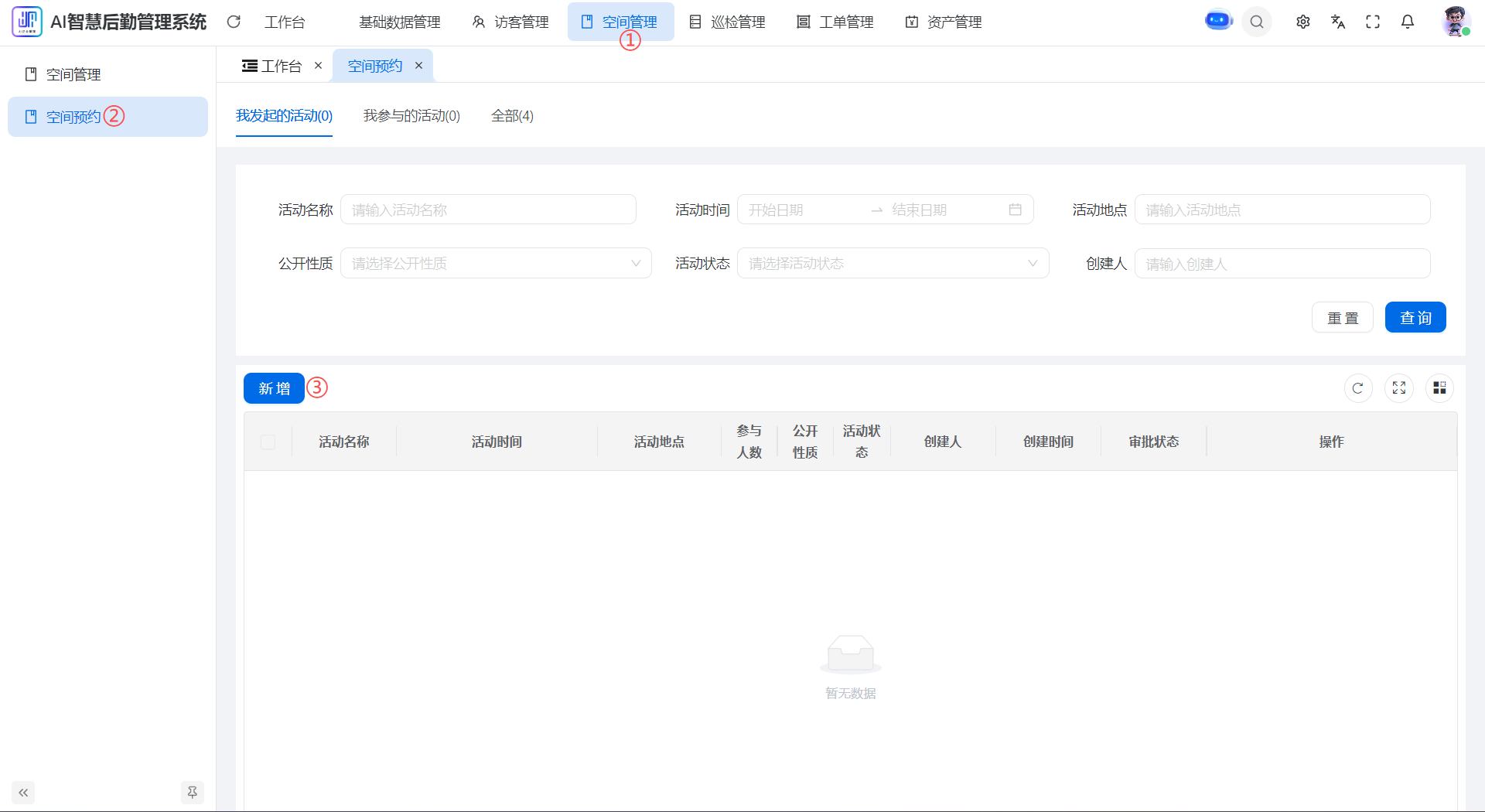Open settings gear icon in header

1303,22
